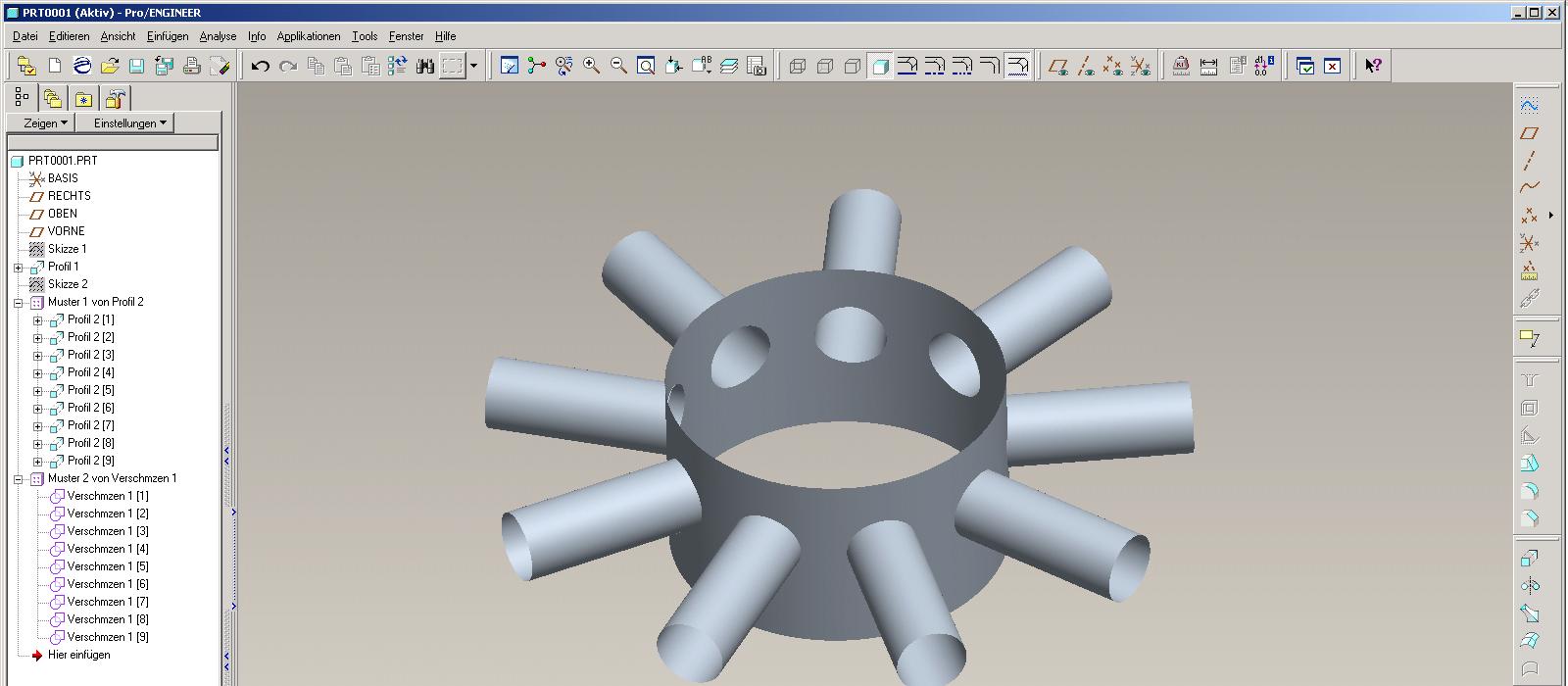Select Verschmzen 1 [4] in the tree

108,549
